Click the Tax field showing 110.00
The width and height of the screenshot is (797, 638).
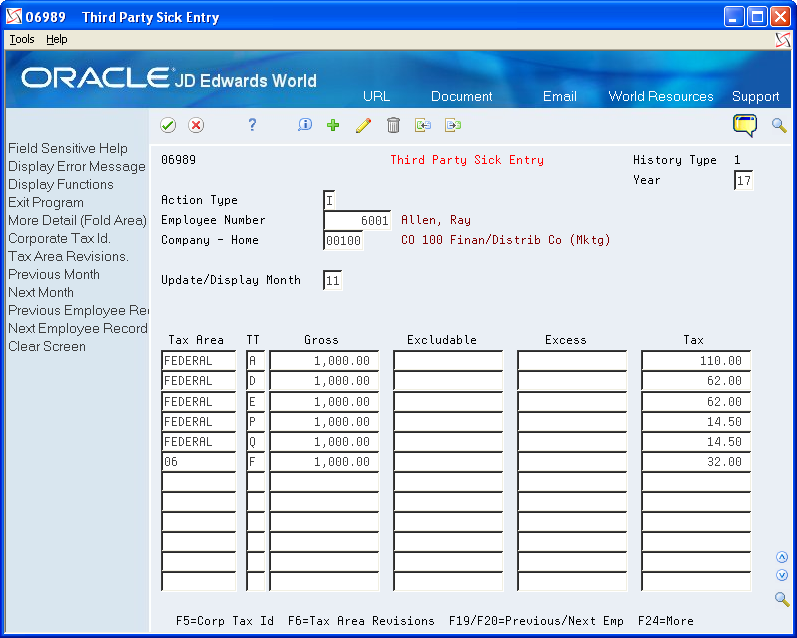pyautogui.click(x=696, y=361)
